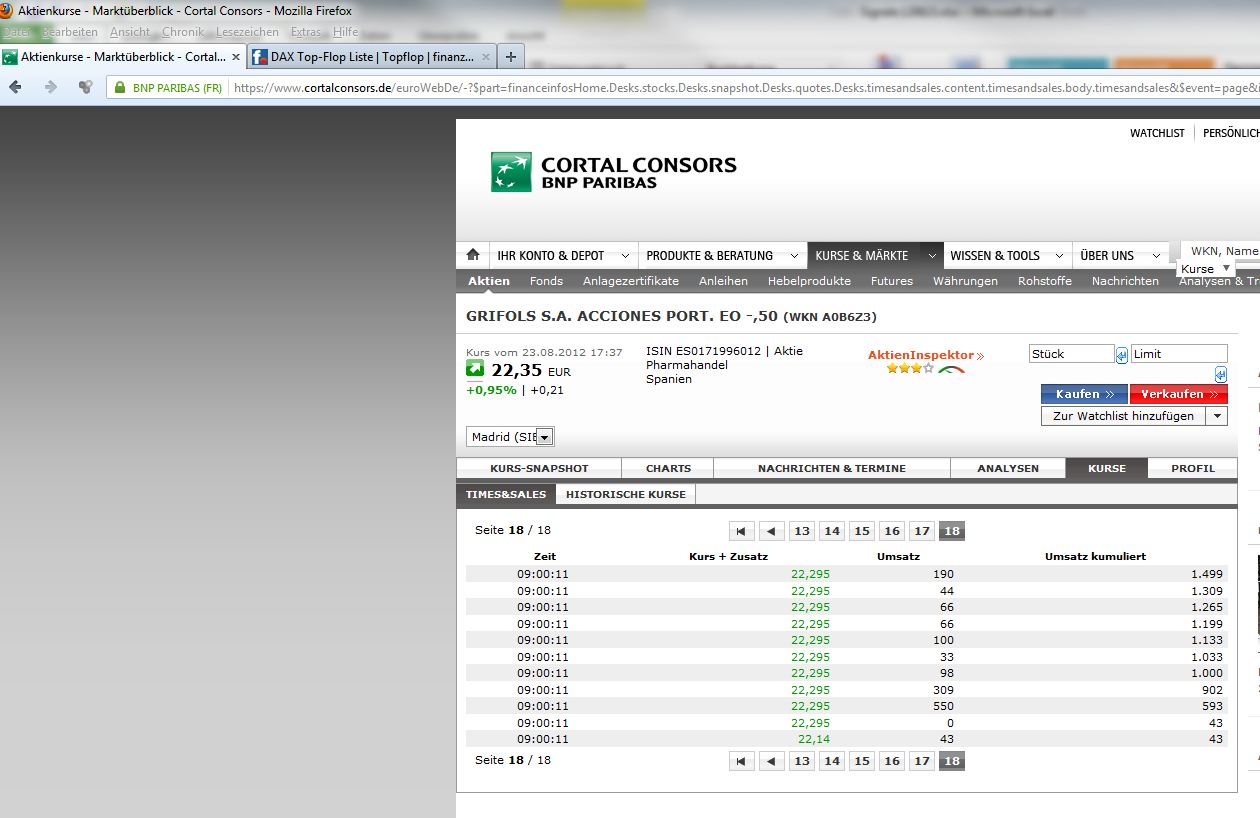Viewport: 1260px width, 818px height.
Task: Click the blue arrow icon below Limit field
Action: click(x=1221, y=375)
